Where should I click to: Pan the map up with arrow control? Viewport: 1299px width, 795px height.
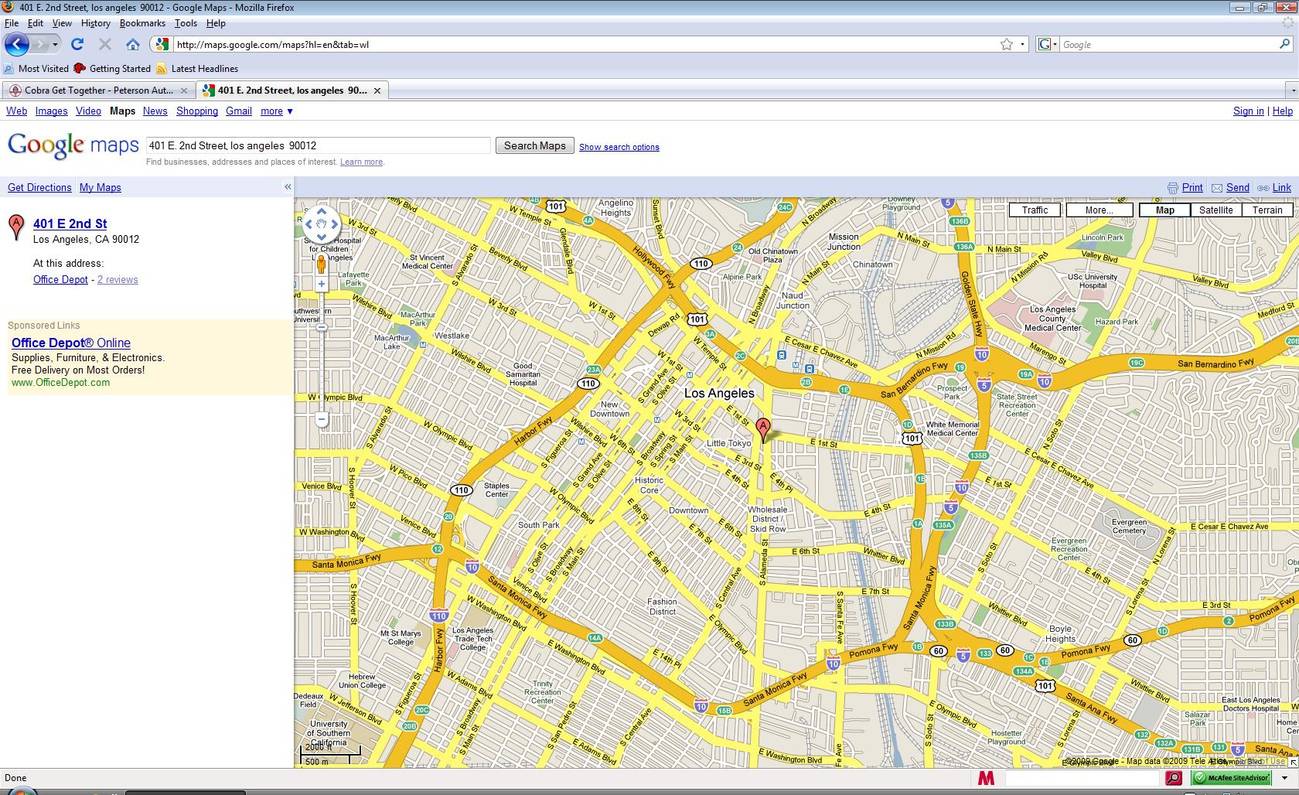[321, 212]
